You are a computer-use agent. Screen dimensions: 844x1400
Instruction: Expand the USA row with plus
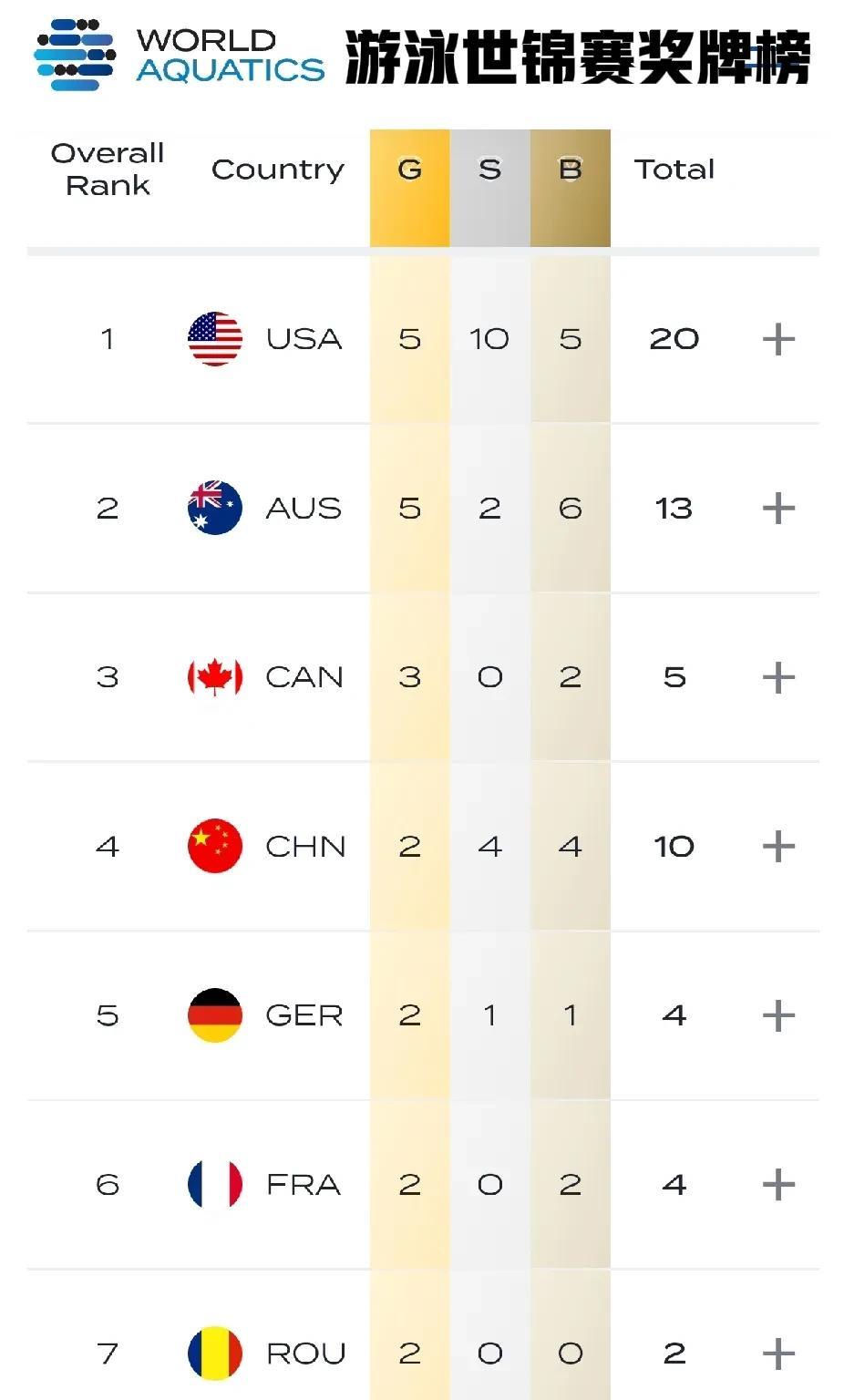pos(778,339)
